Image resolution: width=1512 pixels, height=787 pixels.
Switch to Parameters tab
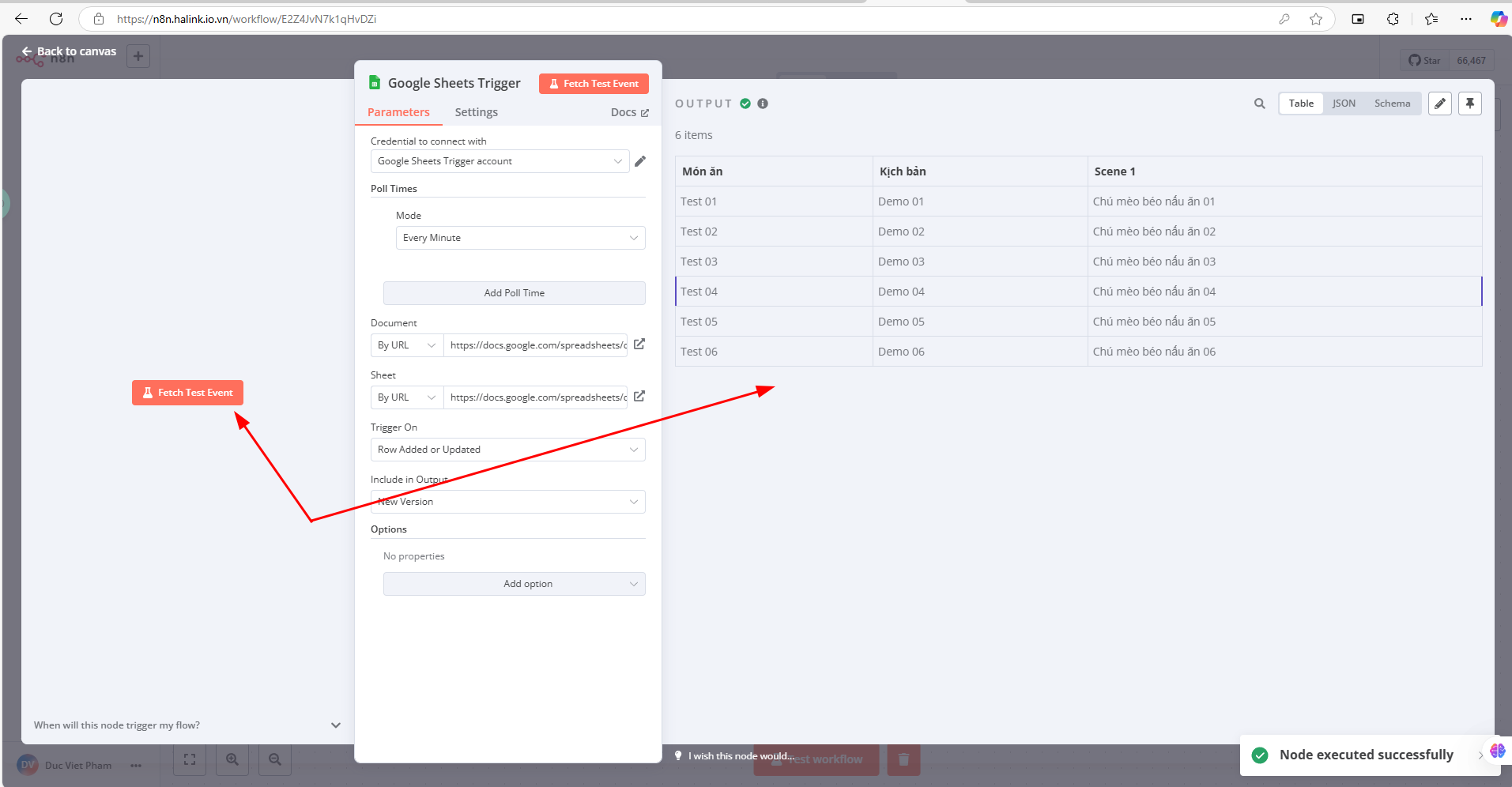tap(398, 112)
